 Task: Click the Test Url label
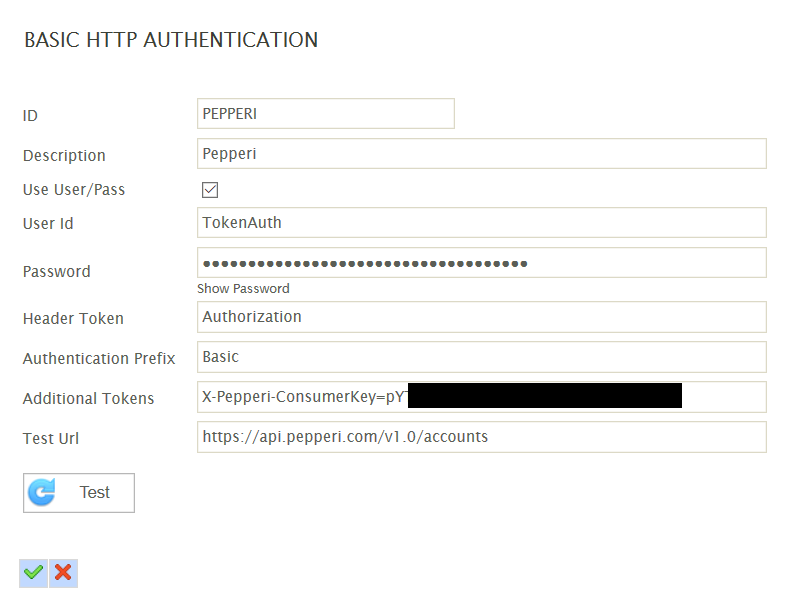(51, 438)
